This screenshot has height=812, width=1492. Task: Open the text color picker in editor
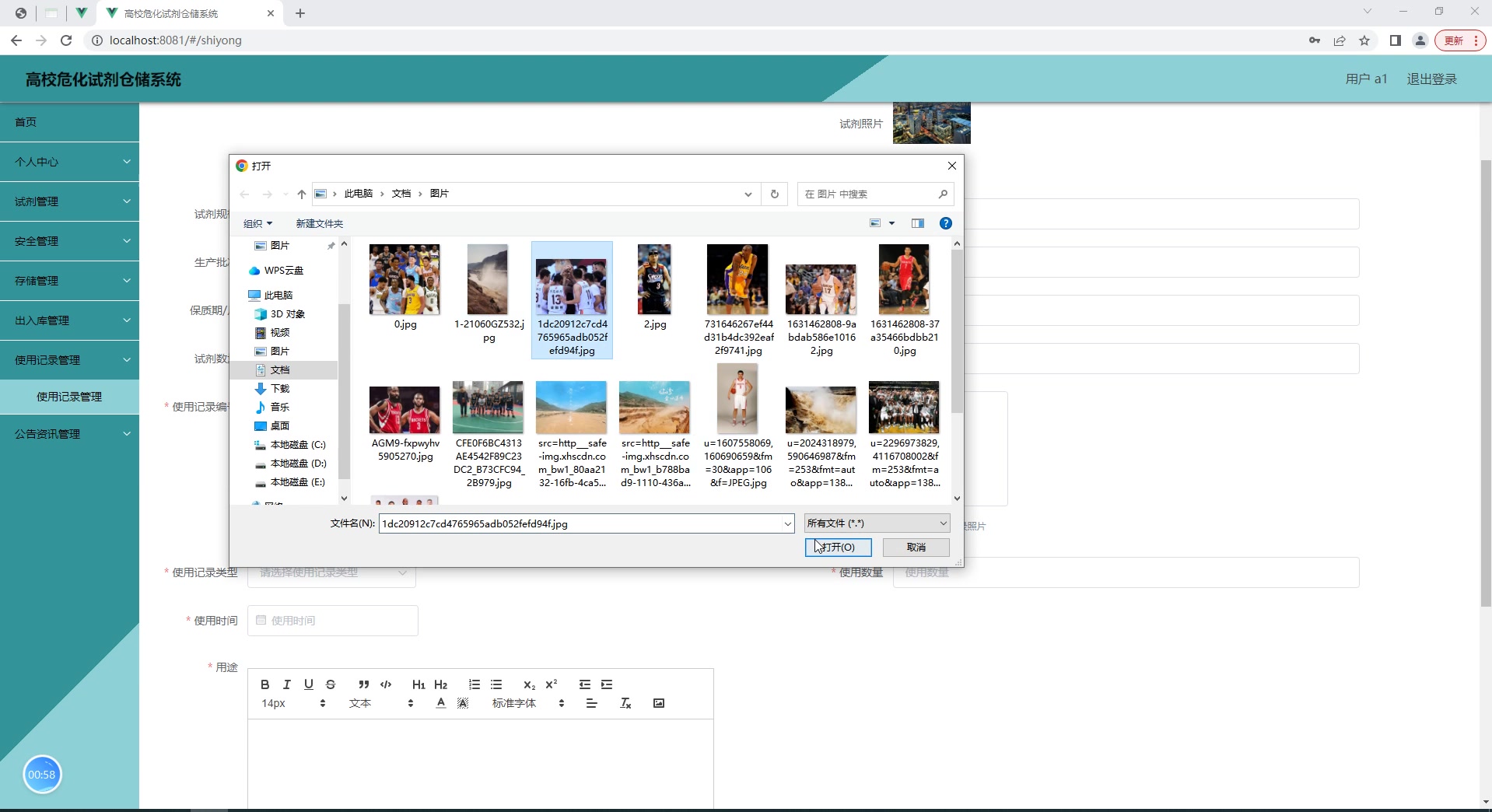coord(441,703)
